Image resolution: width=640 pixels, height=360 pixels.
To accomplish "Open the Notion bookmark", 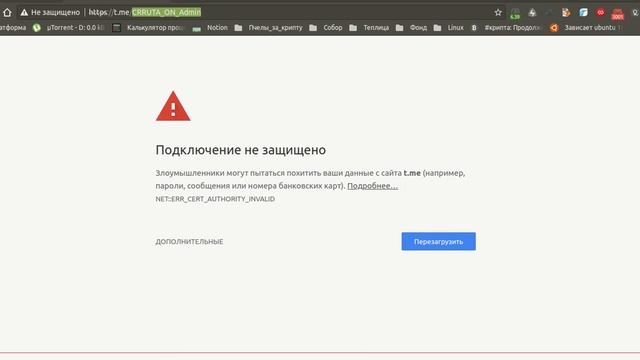I will pyautogui.click(x=210, y=28).
